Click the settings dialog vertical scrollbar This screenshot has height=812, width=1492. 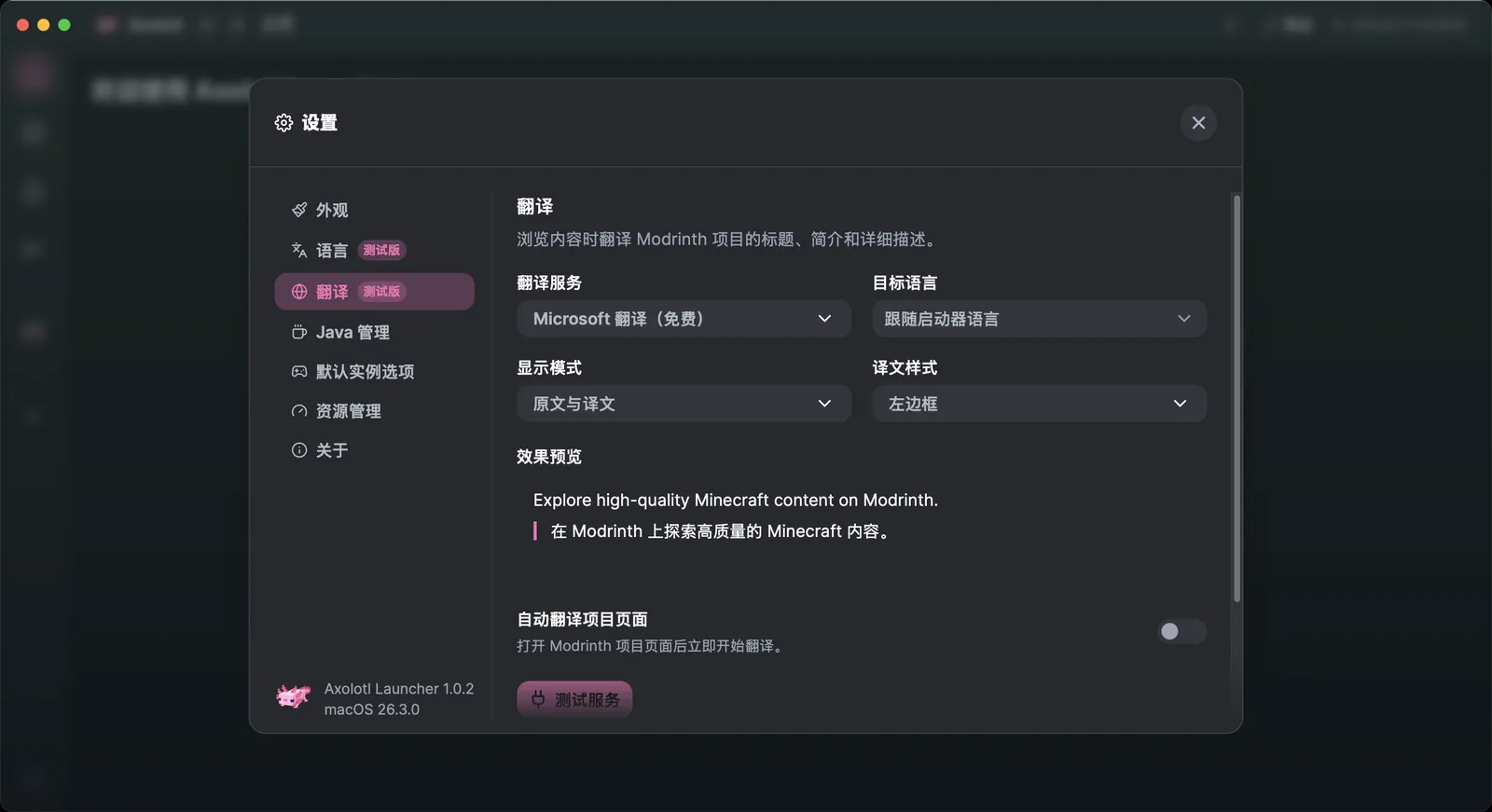tap(1236, 399)
